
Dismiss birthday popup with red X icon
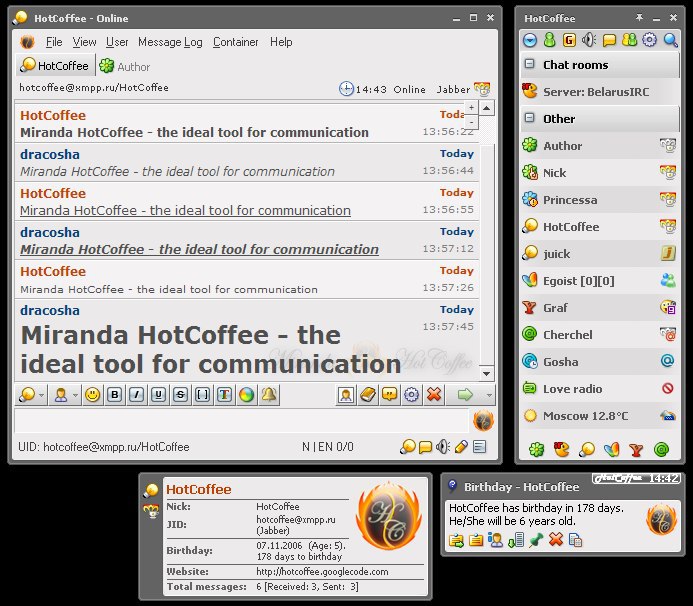click(556, 539)
